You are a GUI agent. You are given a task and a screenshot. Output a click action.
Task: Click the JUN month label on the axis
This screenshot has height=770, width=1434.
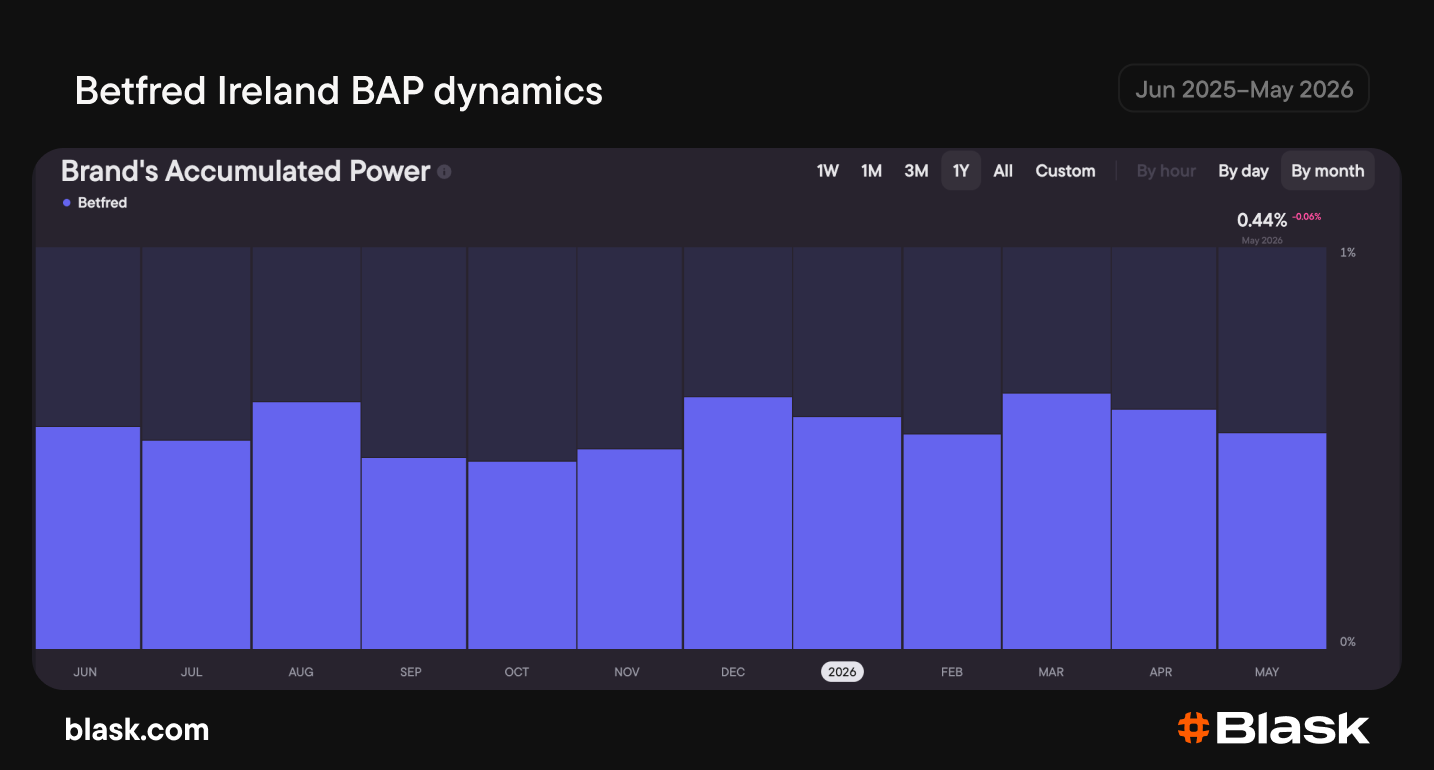click(85, 672)
